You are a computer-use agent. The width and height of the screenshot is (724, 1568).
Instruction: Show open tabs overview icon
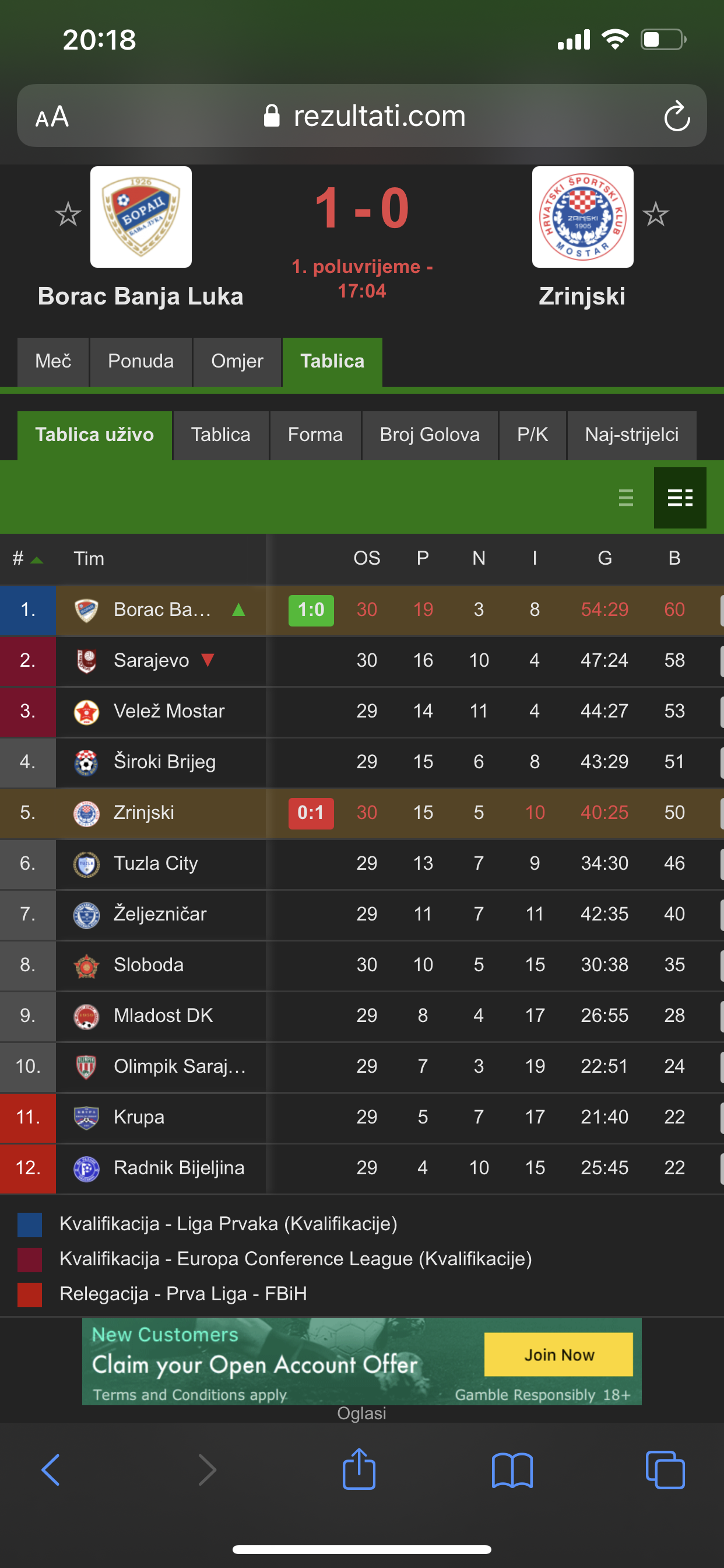coord(665,1470)
